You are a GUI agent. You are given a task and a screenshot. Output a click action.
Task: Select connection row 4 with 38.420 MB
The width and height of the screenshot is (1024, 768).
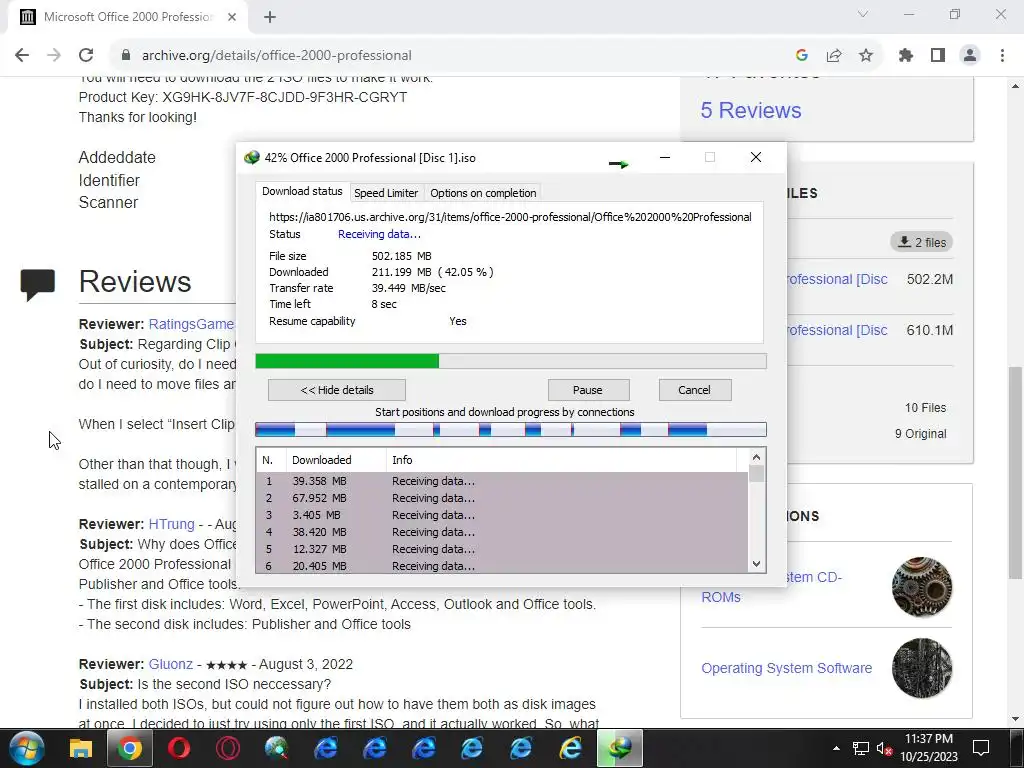502,532
